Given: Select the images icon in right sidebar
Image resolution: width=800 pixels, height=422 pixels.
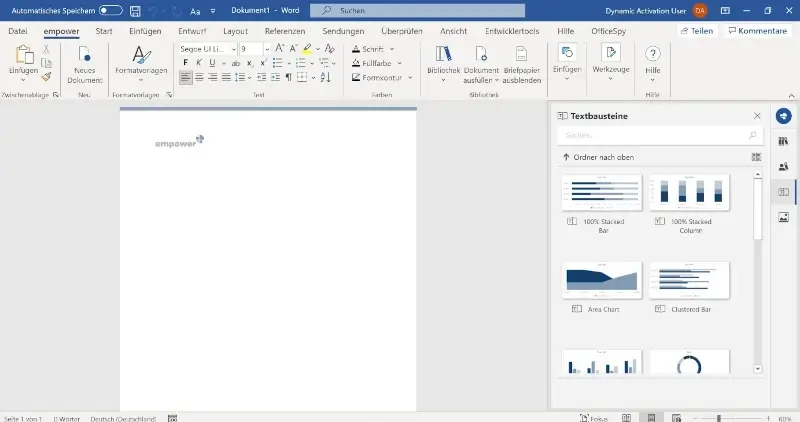Looking at the screenshot, I should click(783, 217).
